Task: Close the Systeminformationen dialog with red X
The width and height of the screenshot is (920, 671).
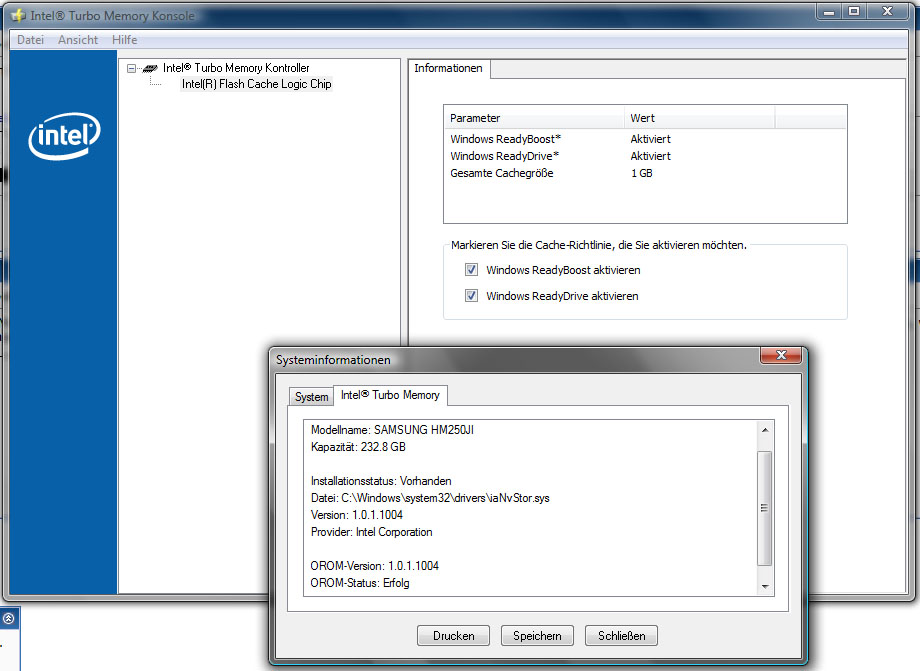Action: (x=781, y=355)
